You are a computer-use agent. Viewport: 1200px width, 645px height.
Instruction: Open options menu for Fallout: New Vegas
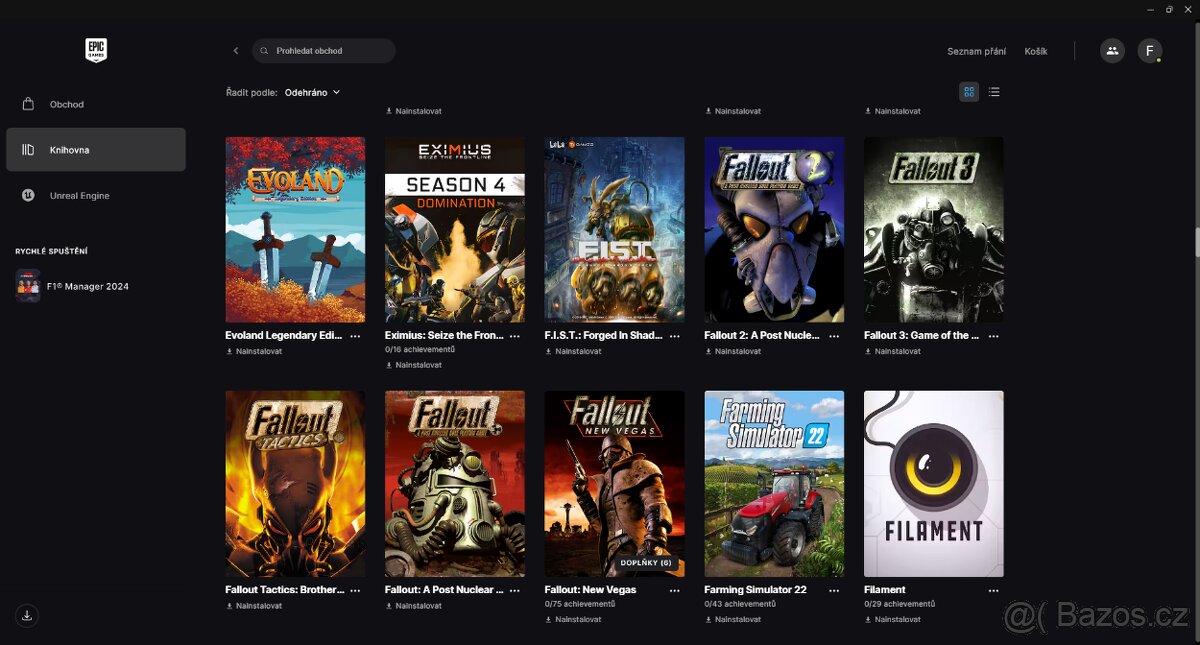point(674,590)
